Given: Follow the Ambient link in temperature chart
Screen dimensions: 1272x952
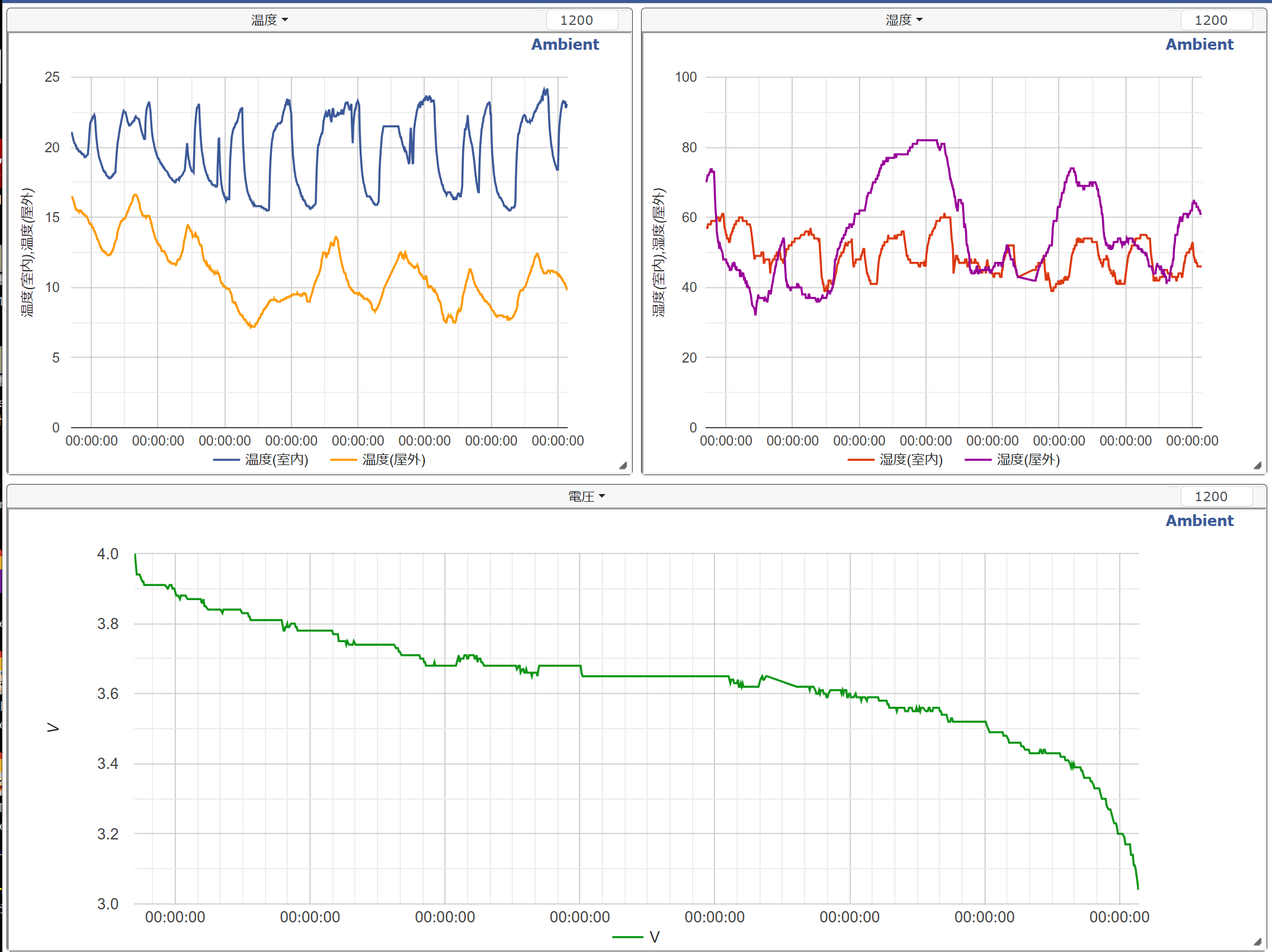Looking at the screenshot, I should [565, 44].
